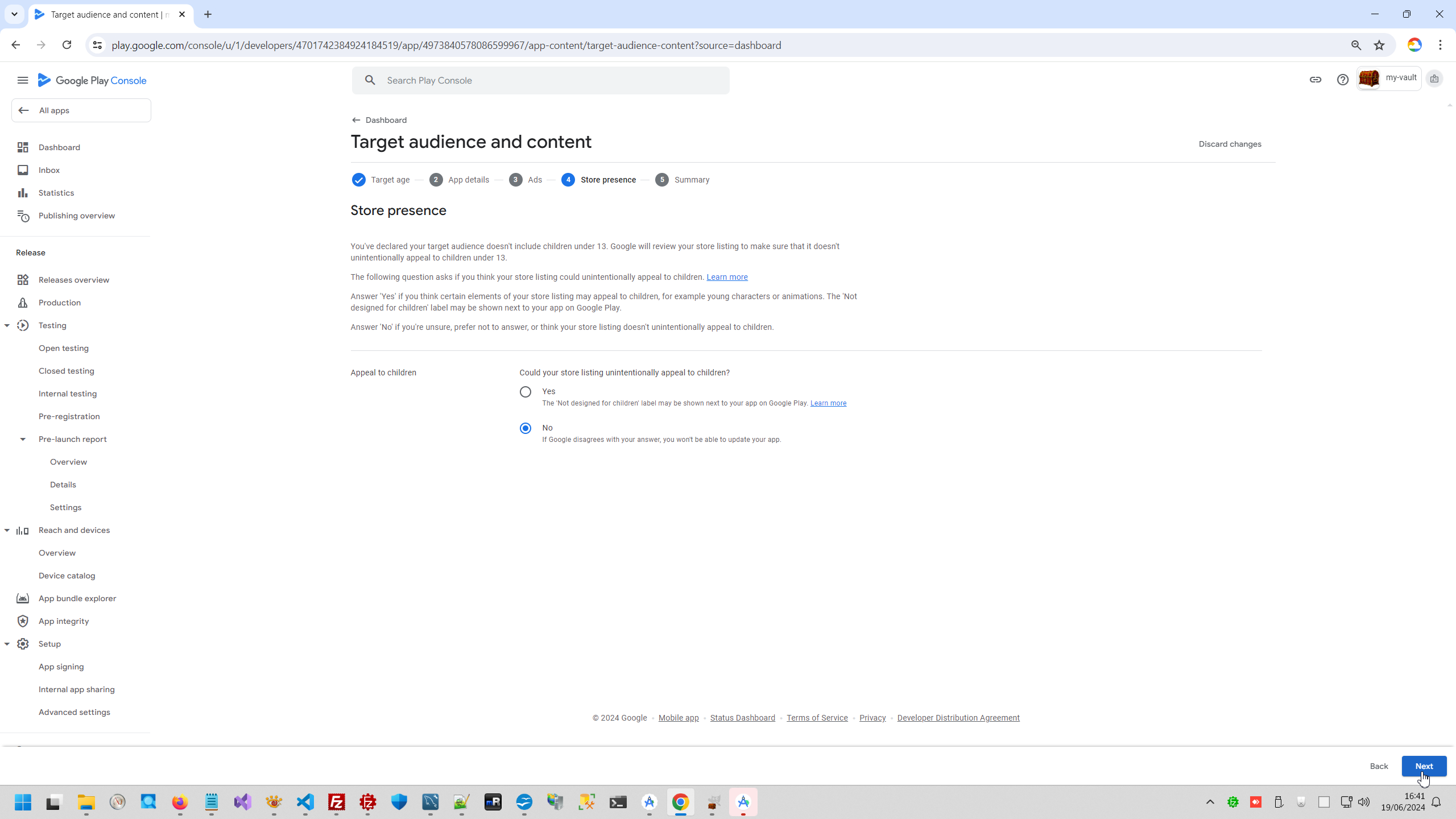1456x819 pixels.
Task: Click Discard changes
Action: point(1230,144)
